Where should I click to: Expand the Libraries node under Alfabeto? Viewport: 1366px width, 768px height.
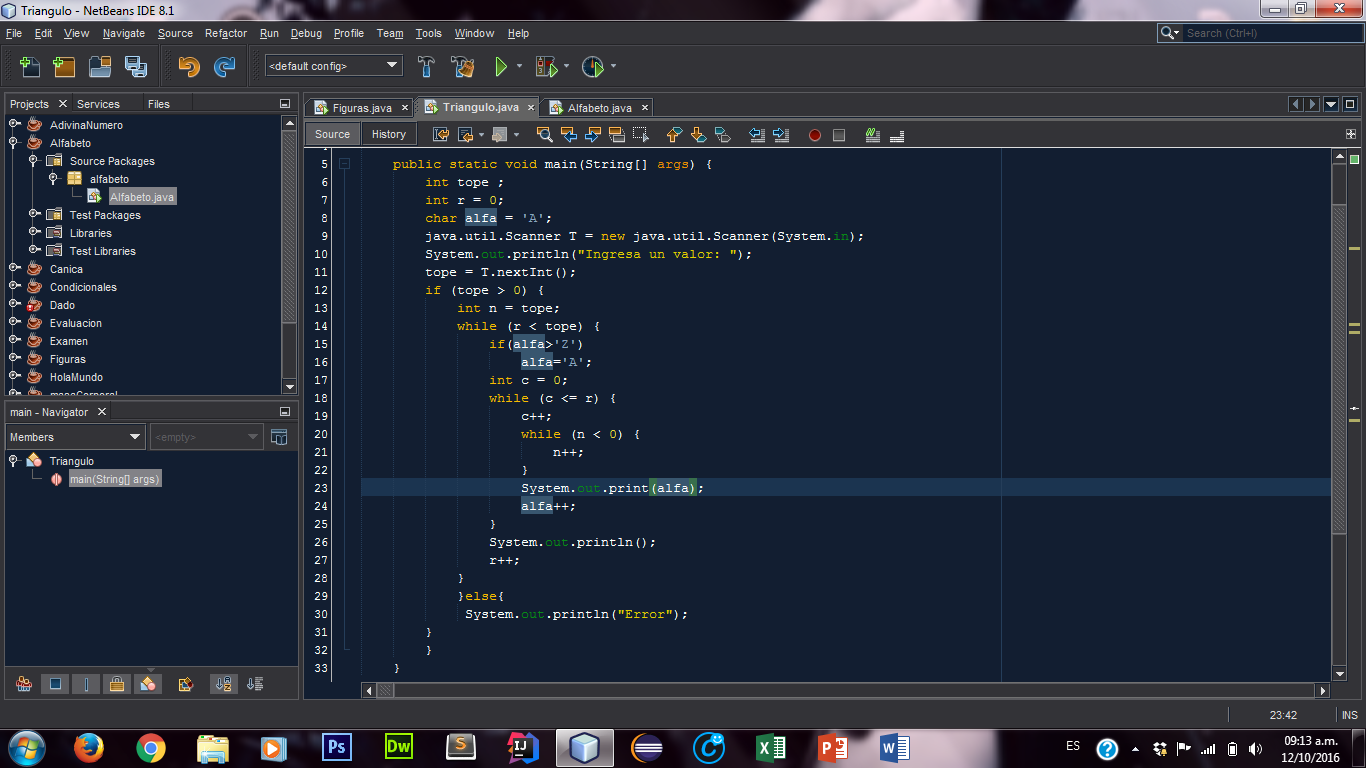coord(34,232)
